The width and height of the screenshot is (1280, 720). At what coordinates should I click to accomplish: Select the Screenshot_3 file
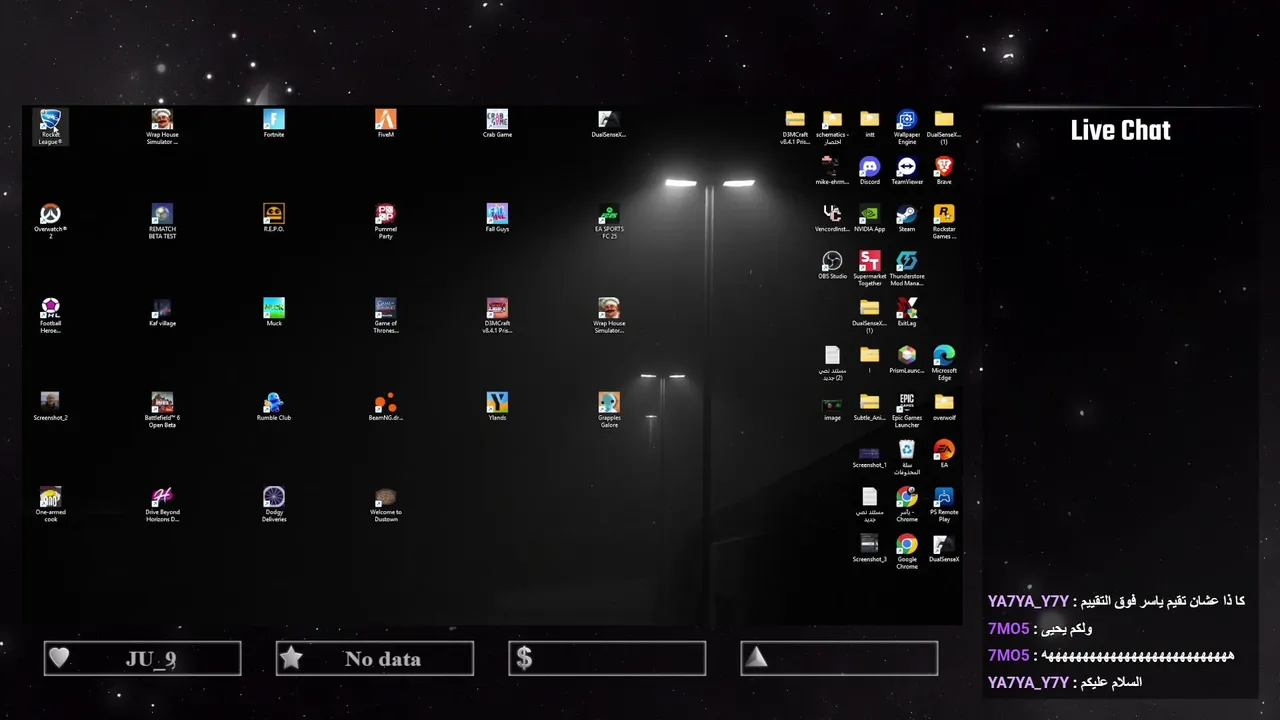click(x=869, y=549)
